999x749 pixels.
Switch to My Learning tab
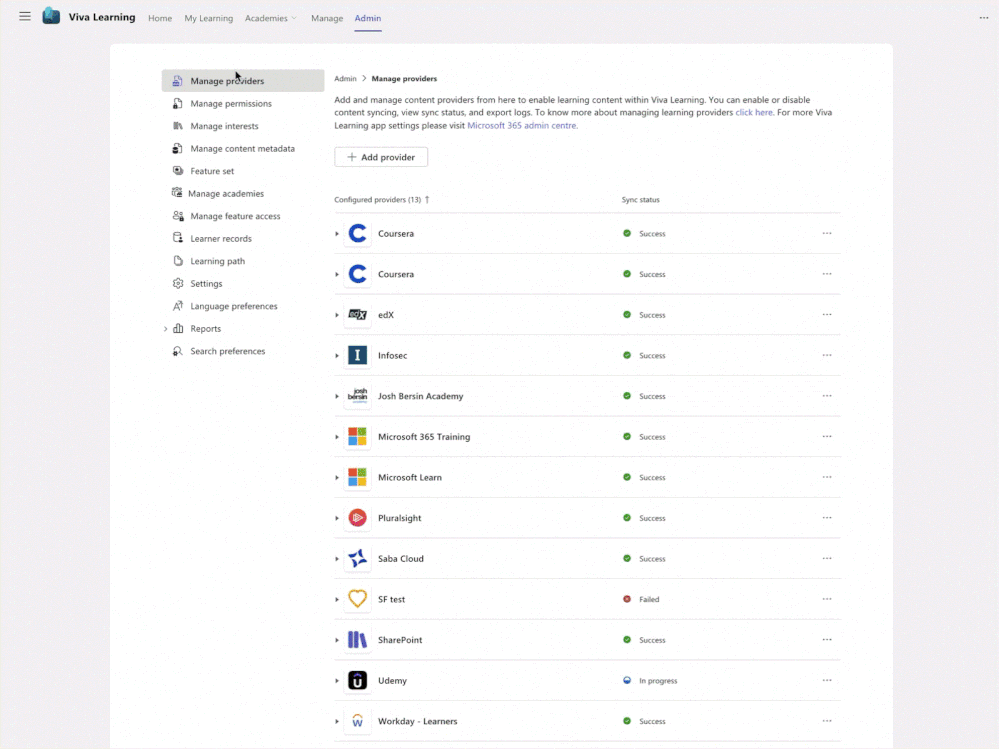[208, 18]
